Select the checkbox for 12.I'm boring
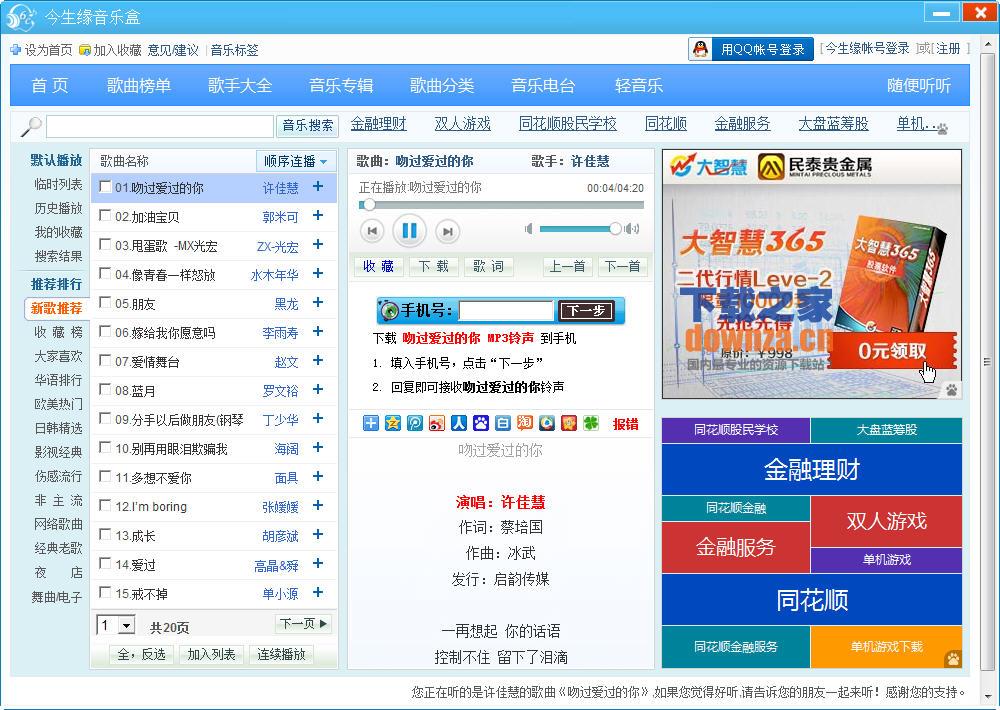Viewport: 1000px width, 710px height. (x=105, y=505)
